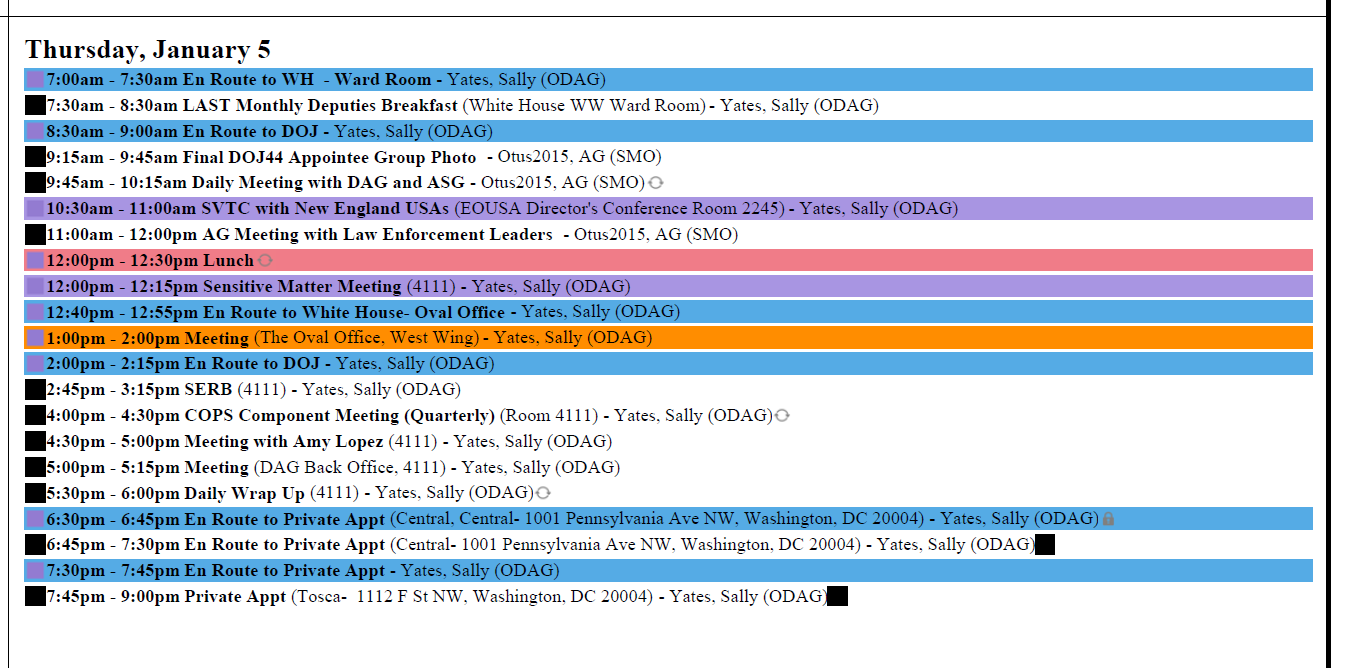Select the 12:00pm Lunch entry

coord(668,260)
